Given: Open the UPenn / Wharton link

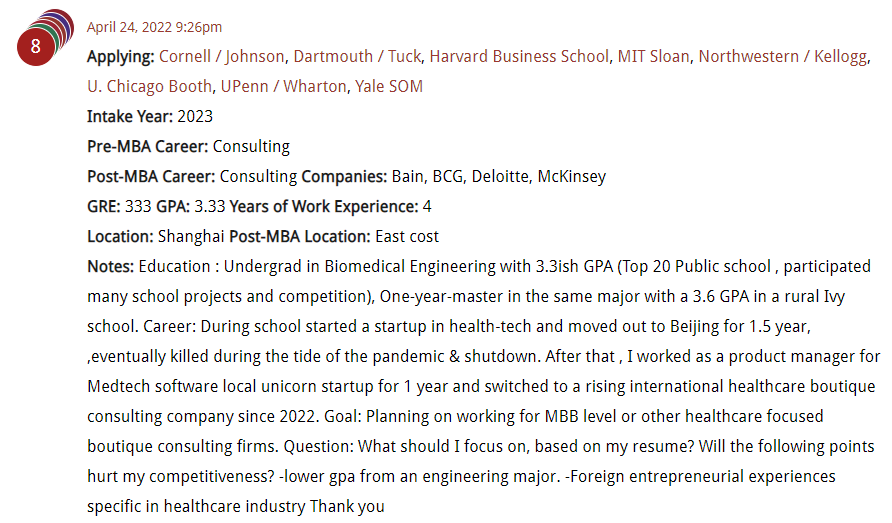Looking at the screenshot, I should point(283,87).
